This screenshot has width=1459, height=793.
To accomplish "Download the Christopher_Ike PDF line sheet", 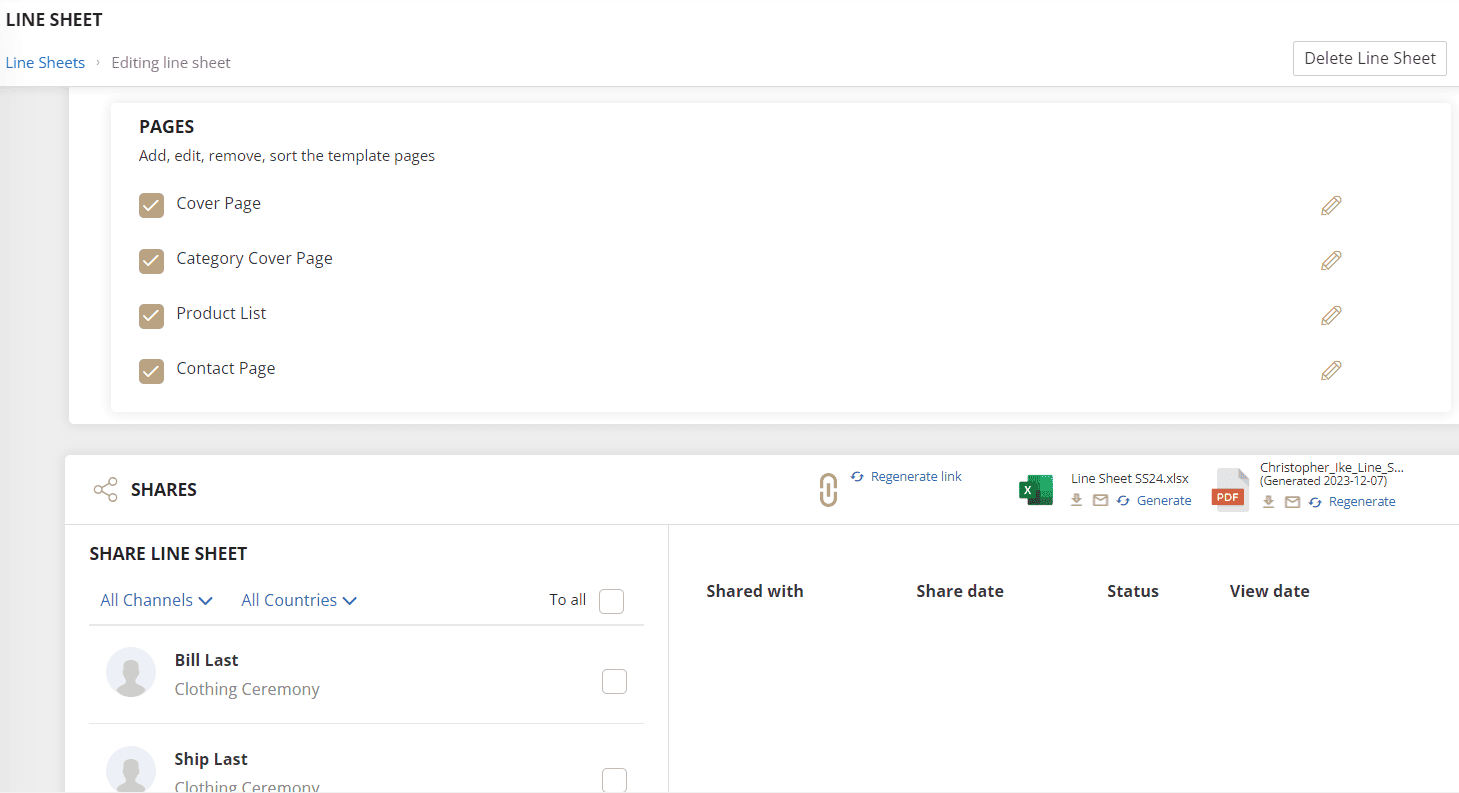I will [1268, 501].
